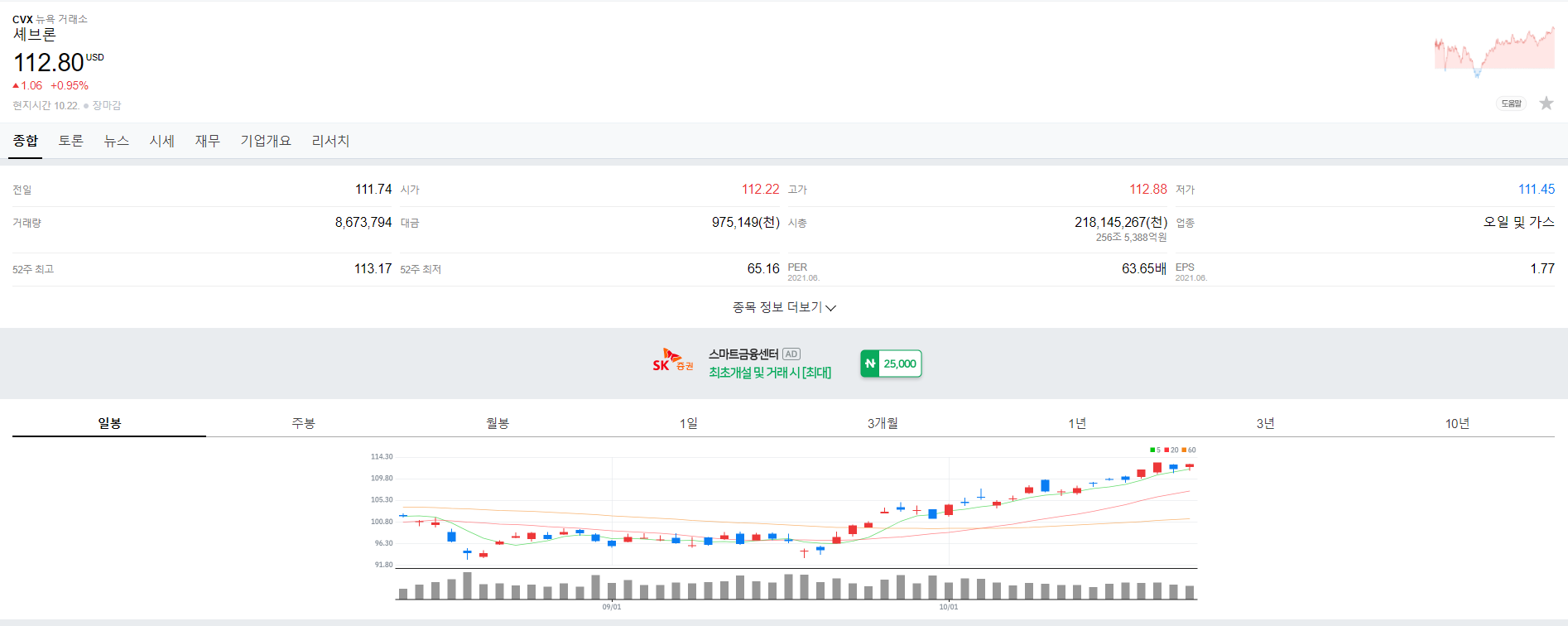Click the 시총 value 218,145,267(천)

coord(1121,223)
